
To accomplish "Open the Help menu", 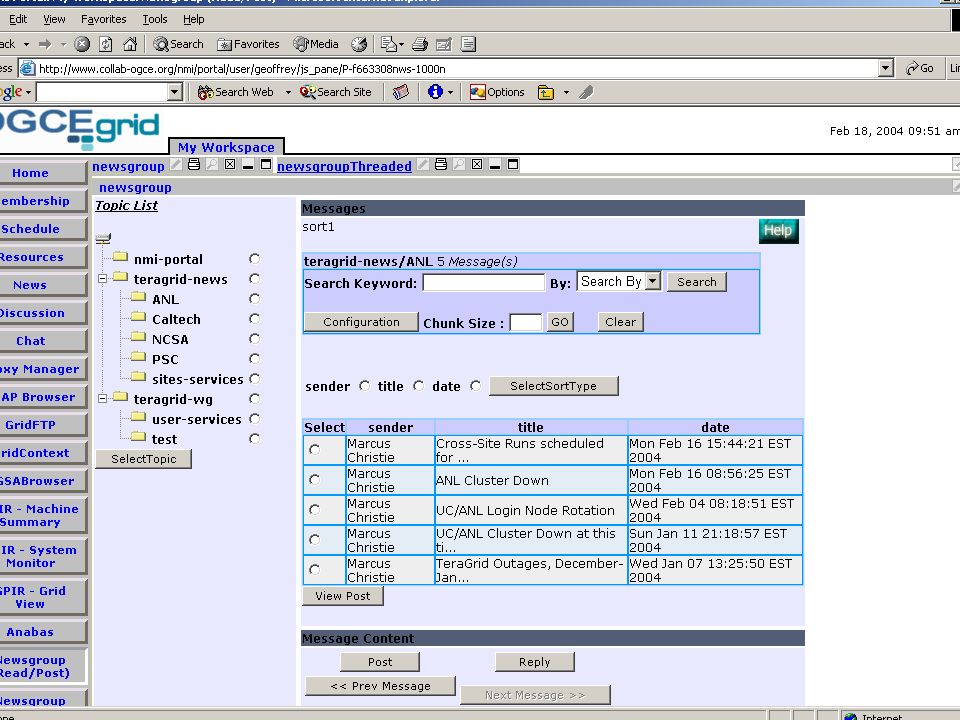I will point(193,19).
